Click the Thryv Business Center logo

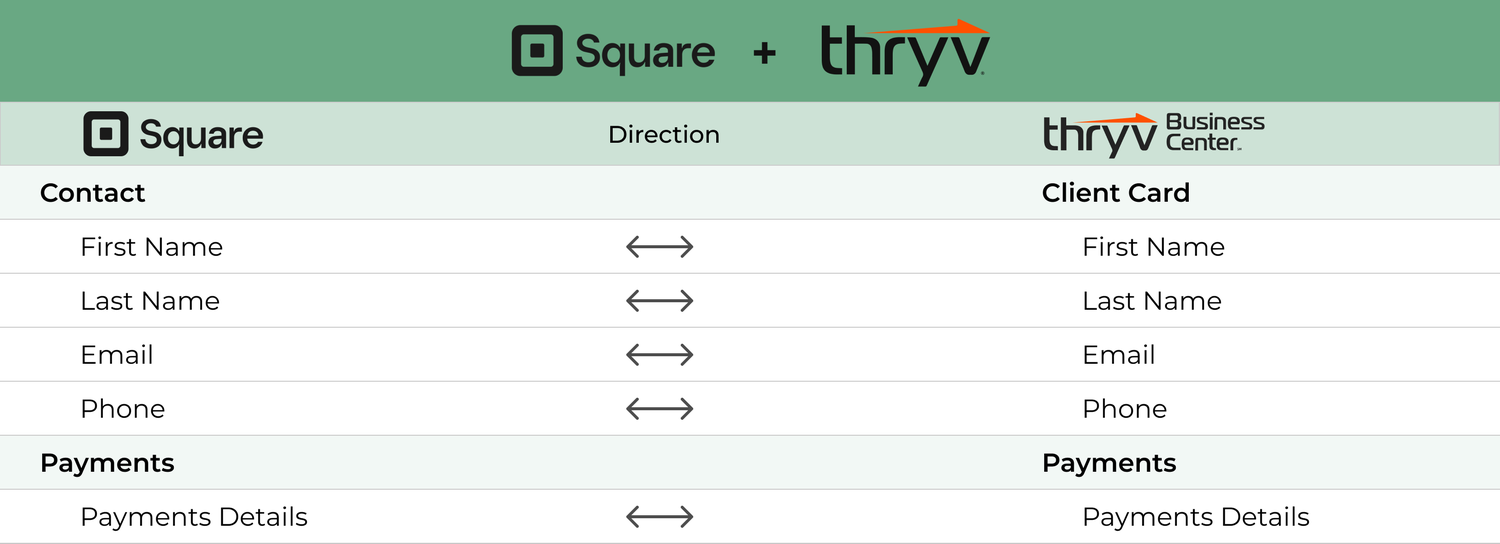[1153, 135]
